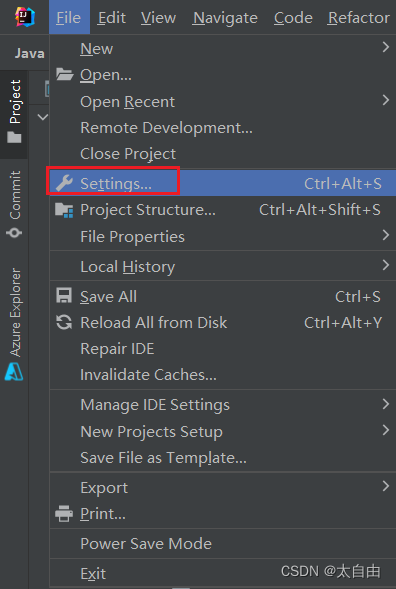Collapse the project tree chevron
The height and width of the screenshot is (589, 396).
(43, 117)
